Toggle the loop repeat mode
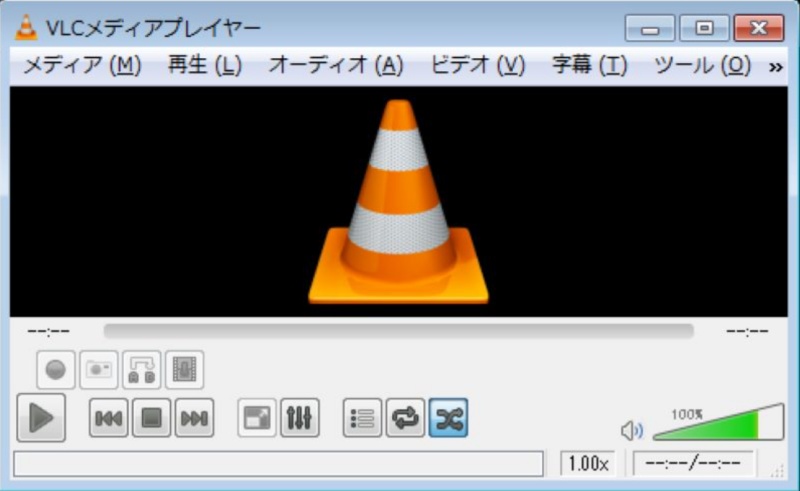This screenshot has width=800, height=491. click(x=405, y=418)
